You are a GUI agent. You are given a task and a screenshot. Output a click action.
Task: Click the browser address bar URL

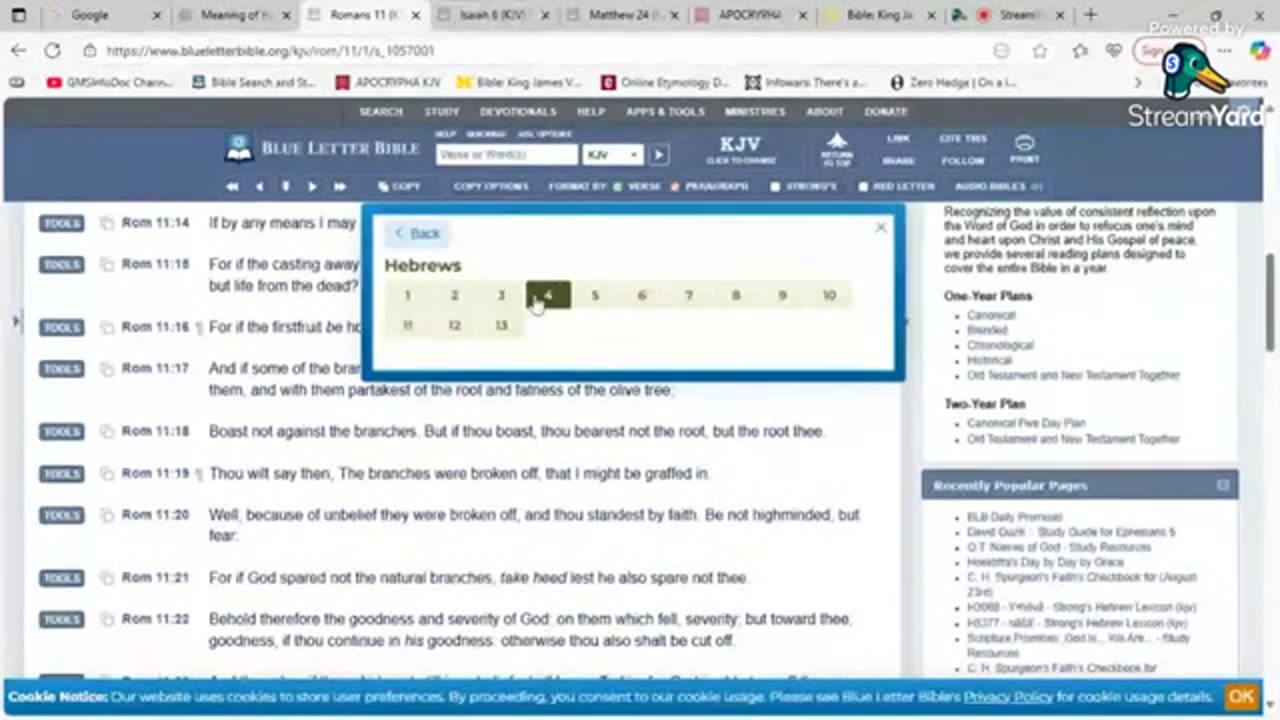click(x=270, y=51)
